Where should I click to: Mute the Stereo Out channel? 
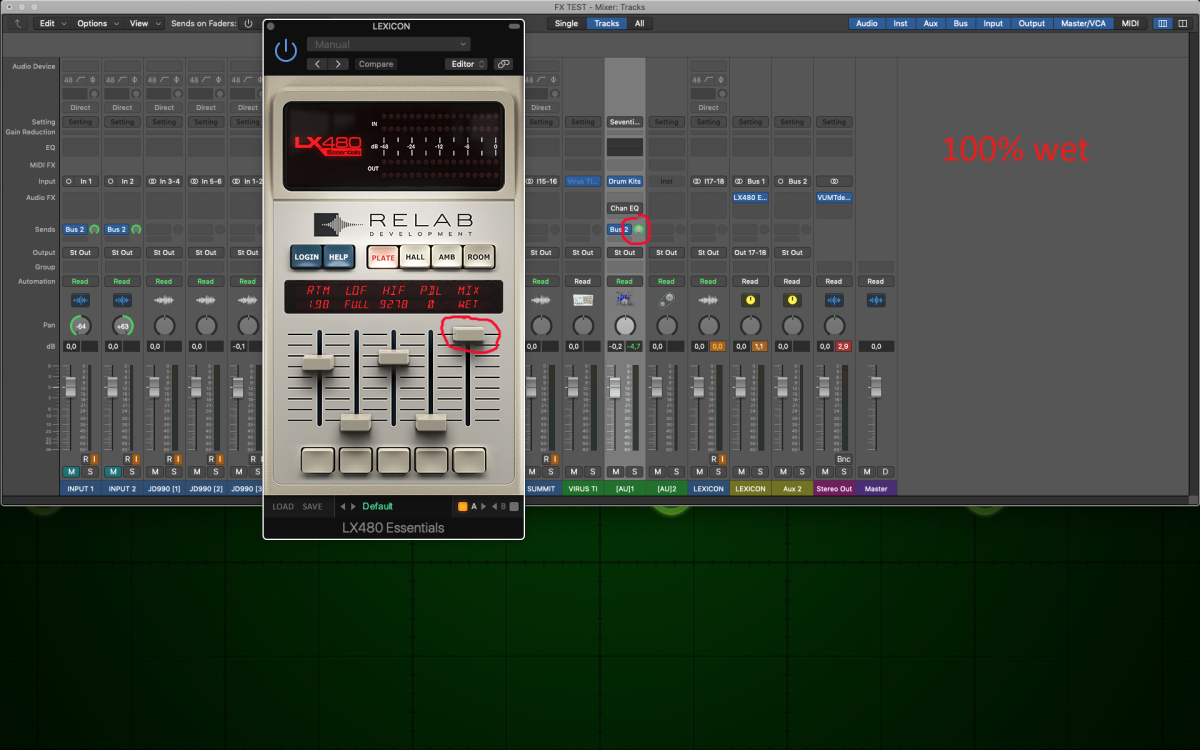click(x=826, y=471)
